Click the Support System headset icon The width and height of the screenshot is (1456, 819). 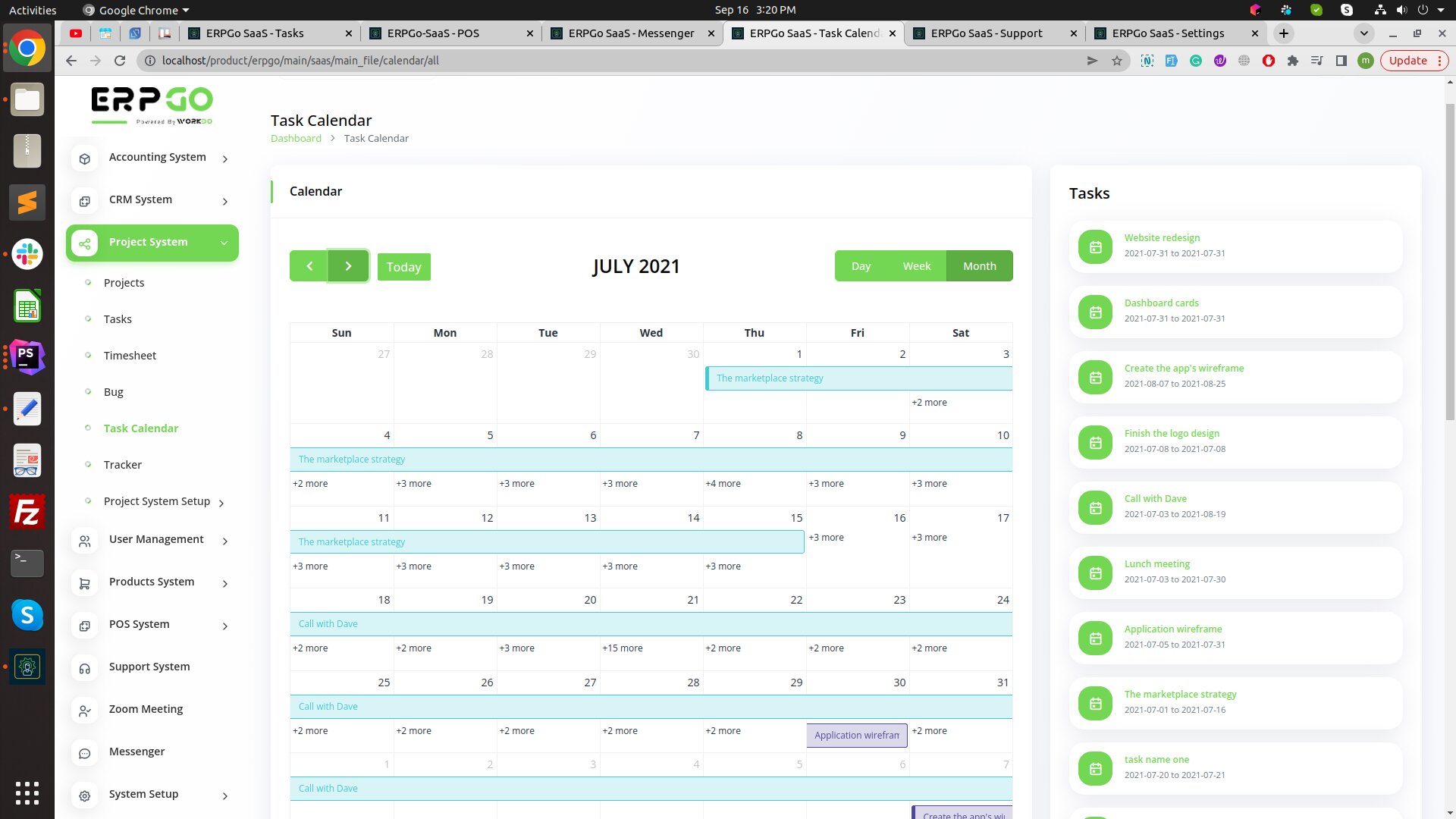[x=85, y=668]
